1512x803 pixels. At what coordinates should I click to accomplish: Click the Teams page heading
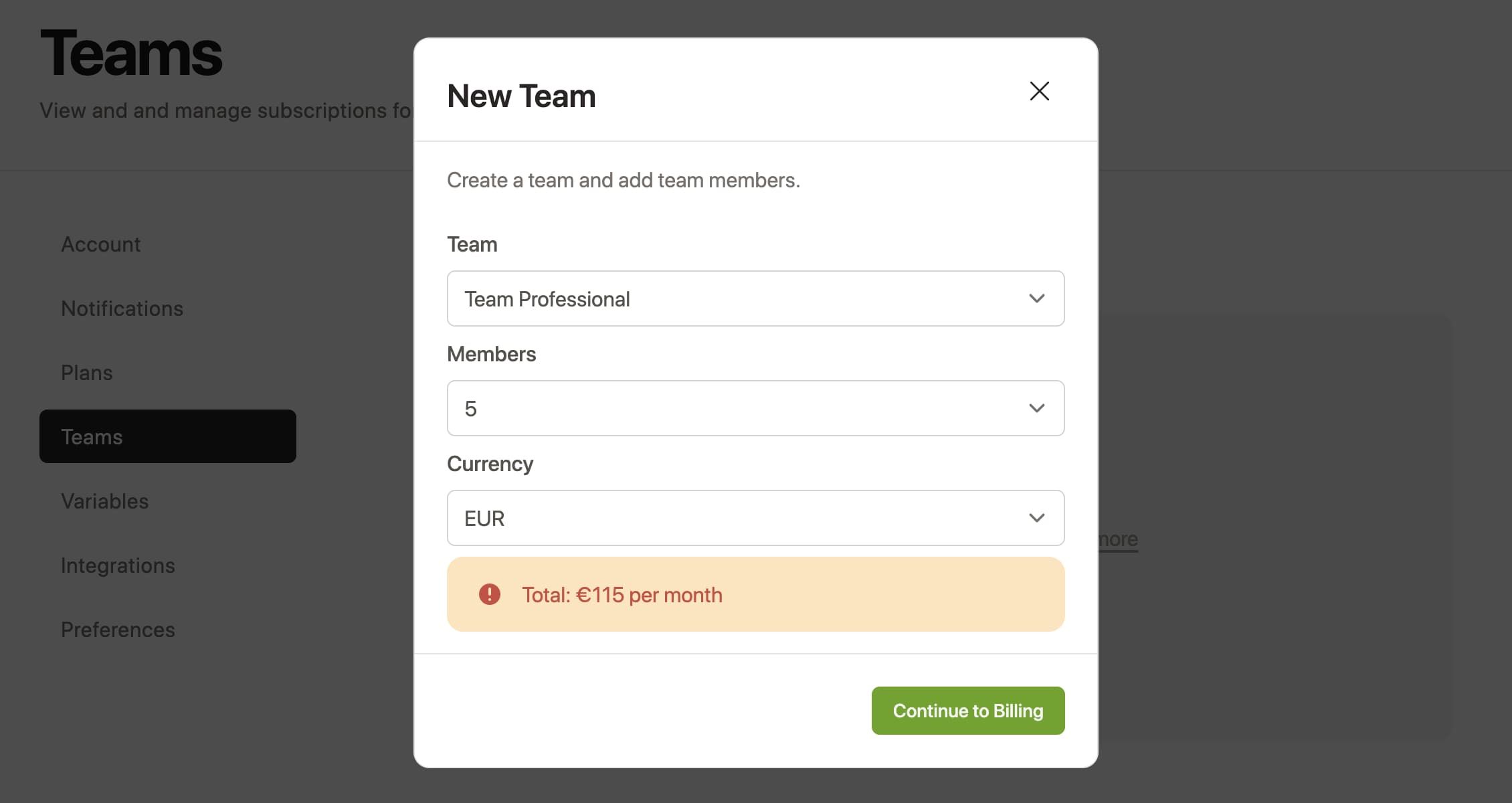[x=131, y=54]
